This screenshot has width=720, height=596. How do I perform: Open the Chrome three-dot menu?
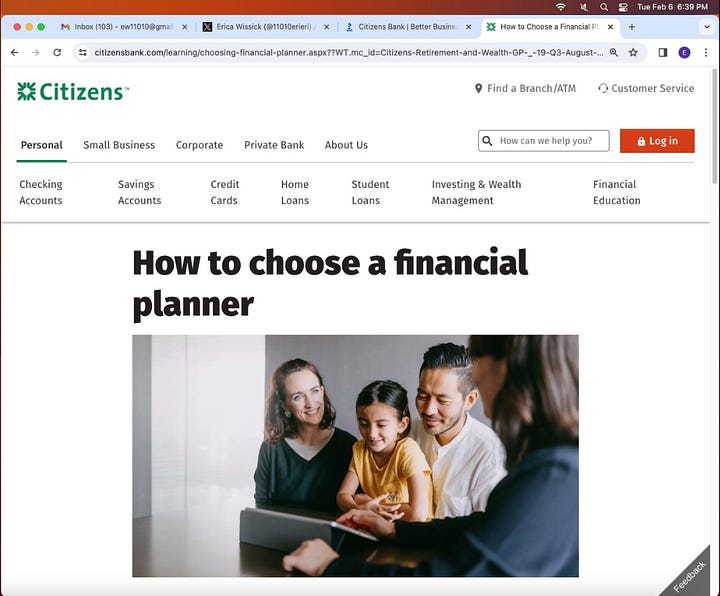tap(706, 52)
